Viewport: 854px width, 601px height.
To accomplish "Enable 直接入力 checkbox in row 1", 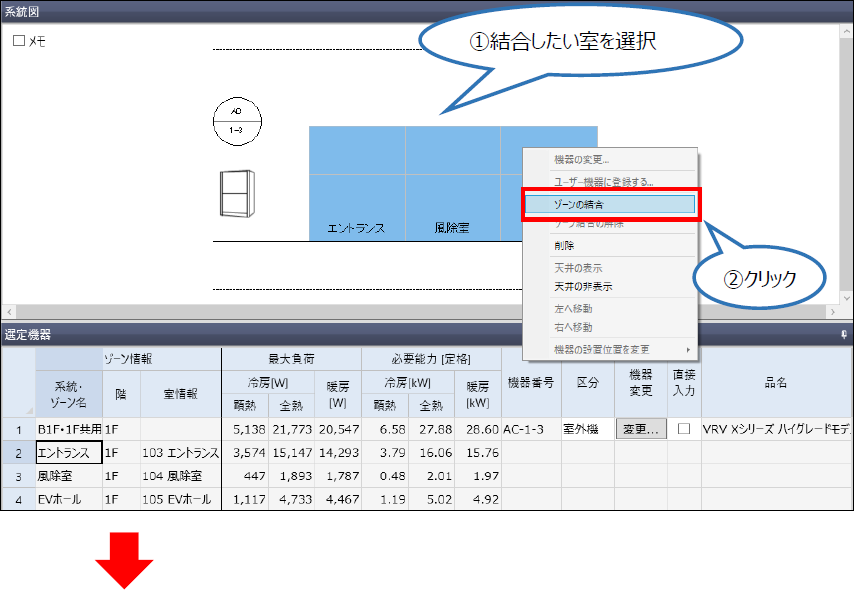I will (684, 428).
